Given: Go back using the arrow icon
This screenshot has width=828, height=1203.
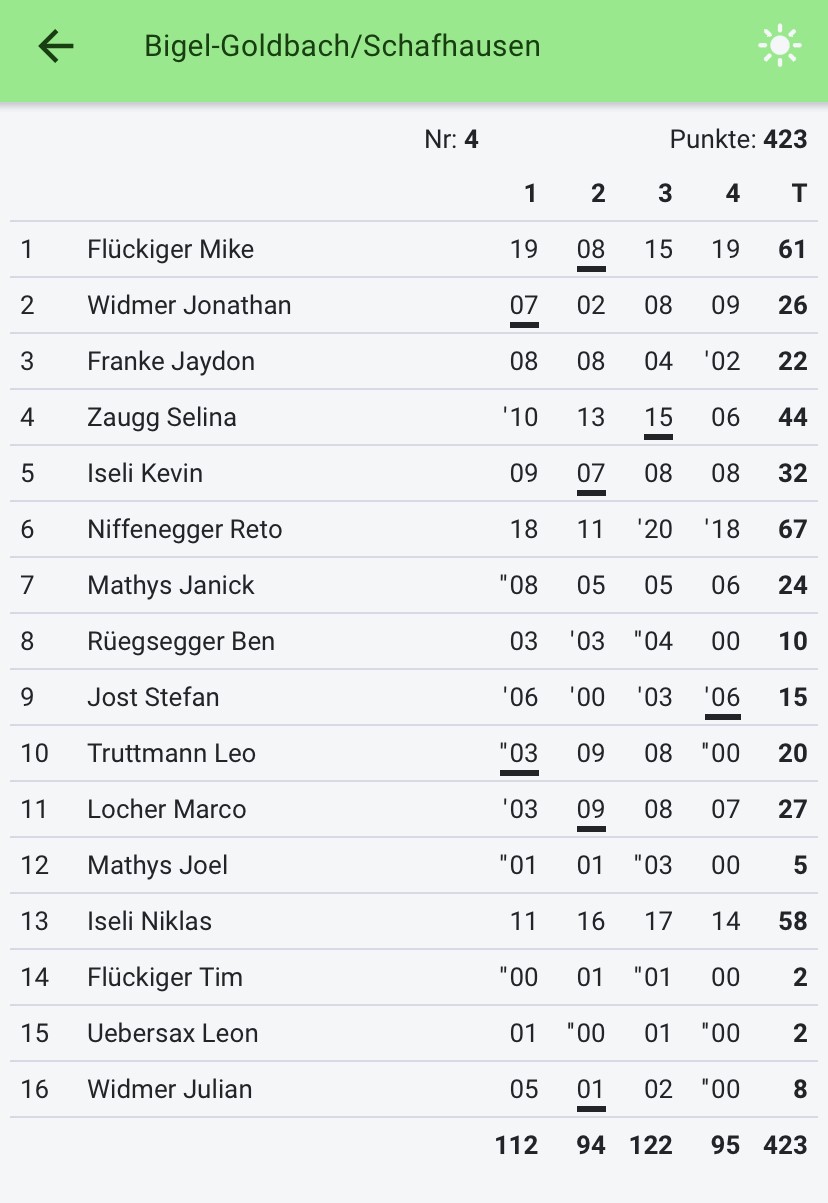Looking at the screenshot, I should [x=56, y=46].
